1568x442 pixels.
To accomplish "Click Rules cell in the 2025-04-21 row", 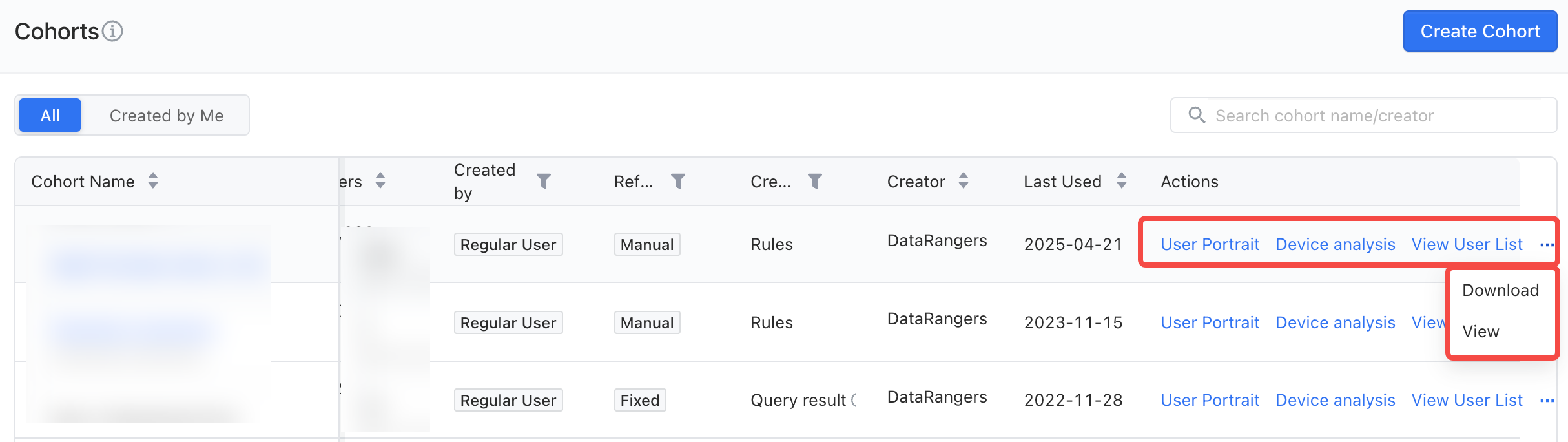I will point(772,244).
